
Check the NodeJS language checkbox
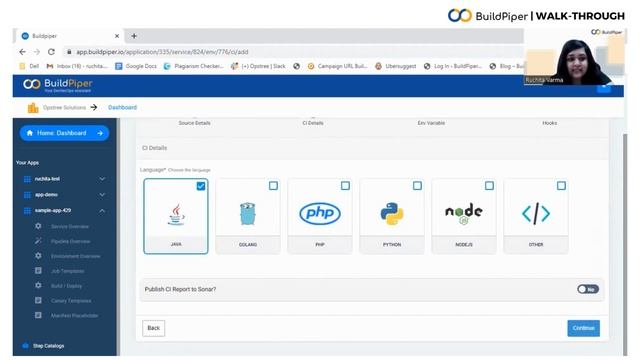489,186
